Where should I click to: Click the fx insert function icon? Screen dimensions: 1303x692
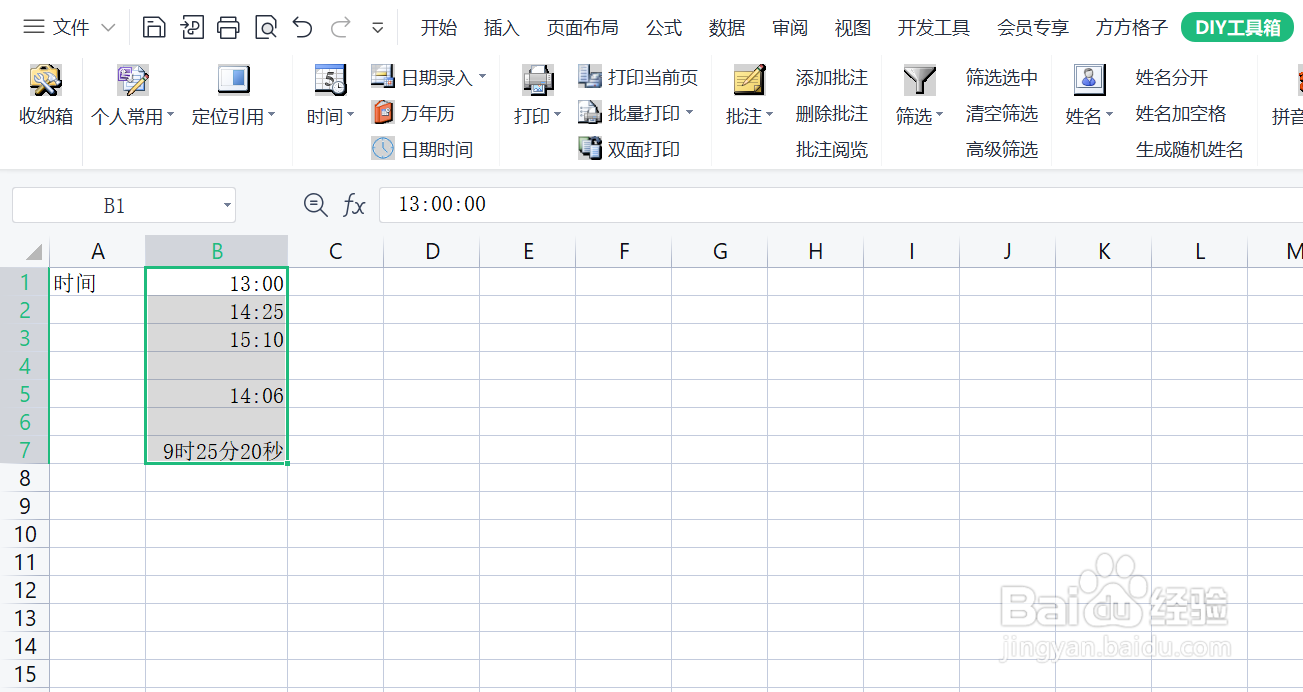[x=354, y=205]
